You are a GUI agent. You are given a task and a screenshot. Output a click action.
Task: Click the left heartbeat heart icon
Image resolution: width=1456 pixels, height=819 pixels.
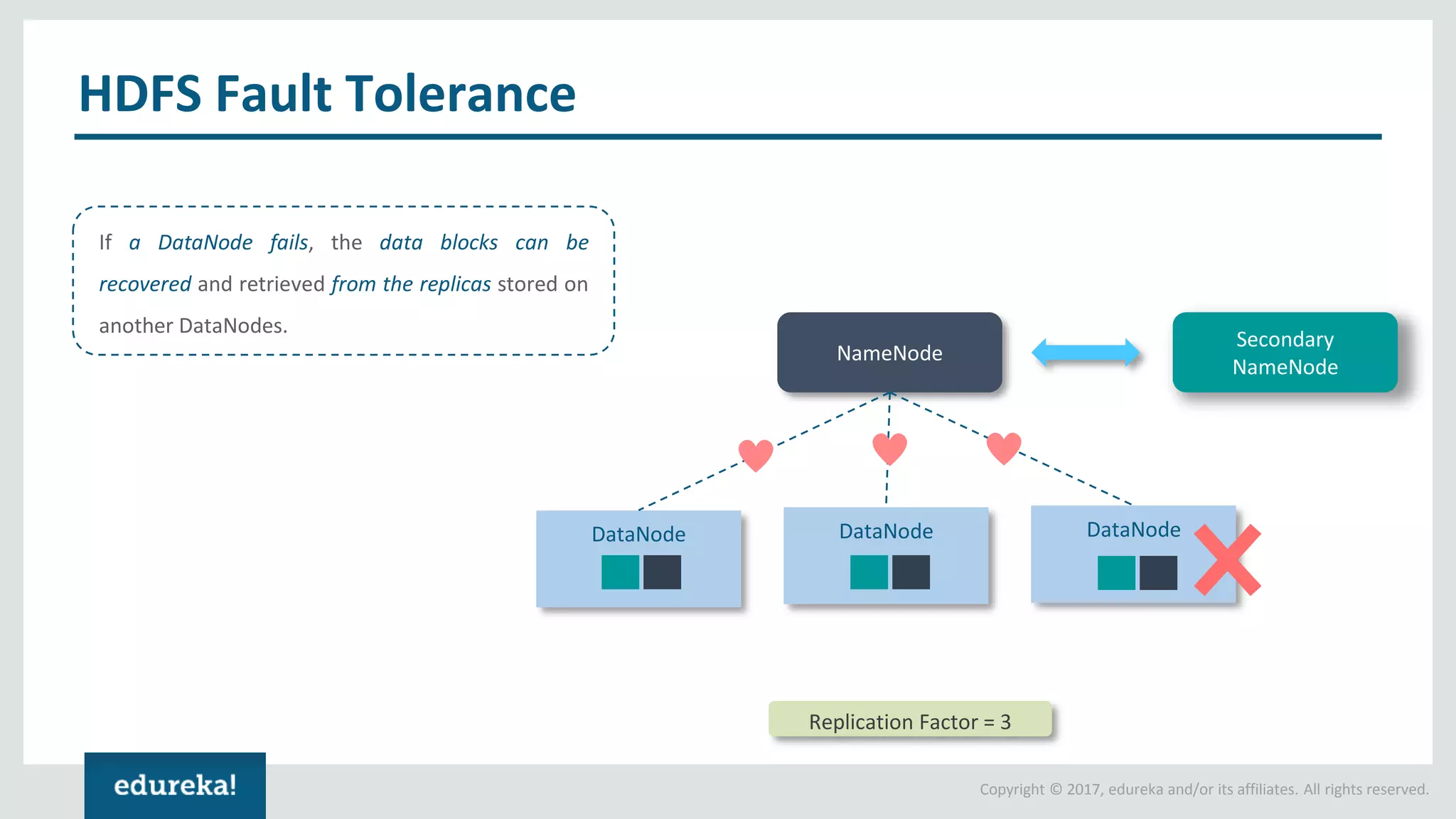pos(756,454)
